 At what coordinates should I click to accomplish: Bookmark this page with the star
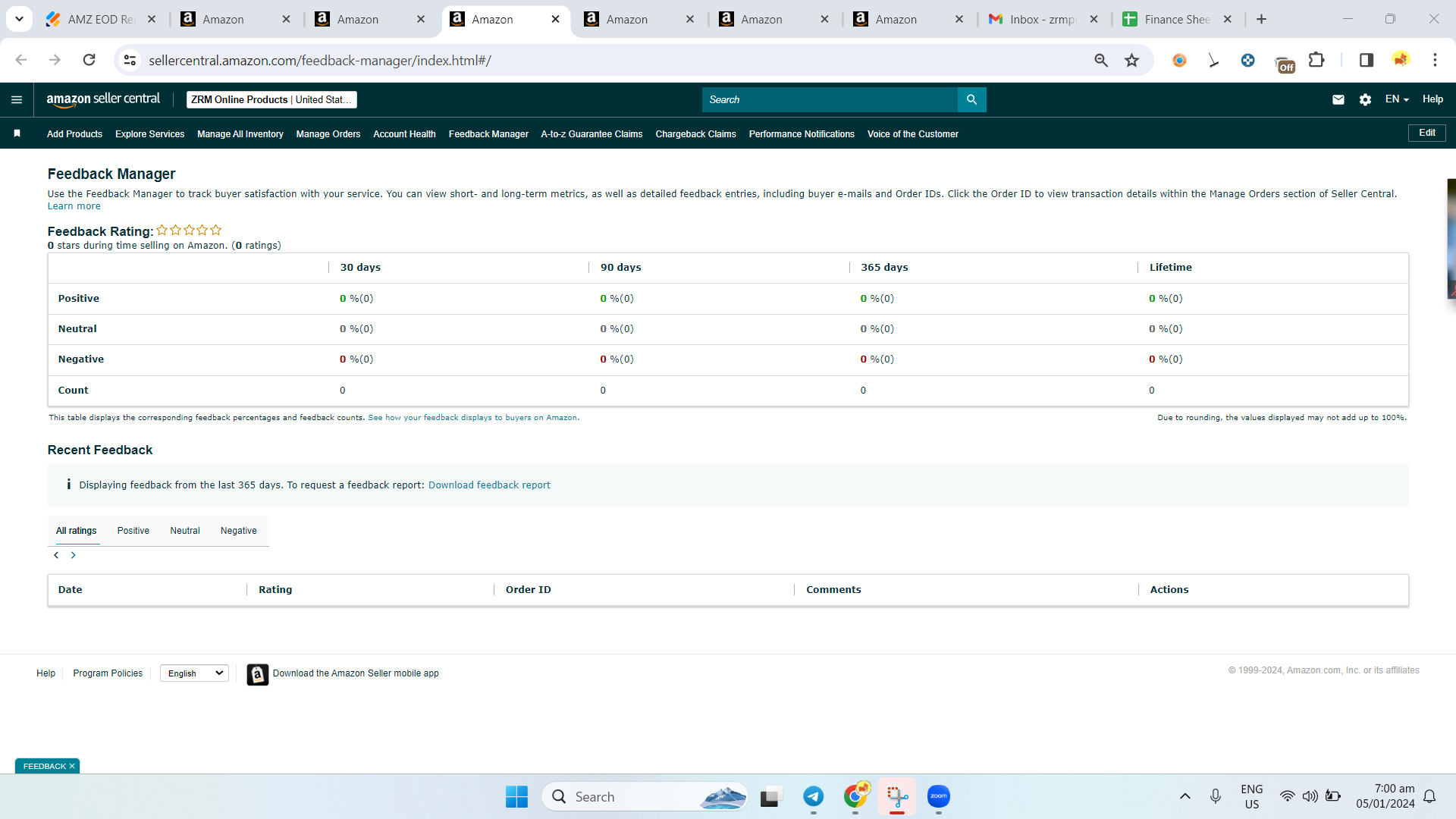coord(1131,60)
